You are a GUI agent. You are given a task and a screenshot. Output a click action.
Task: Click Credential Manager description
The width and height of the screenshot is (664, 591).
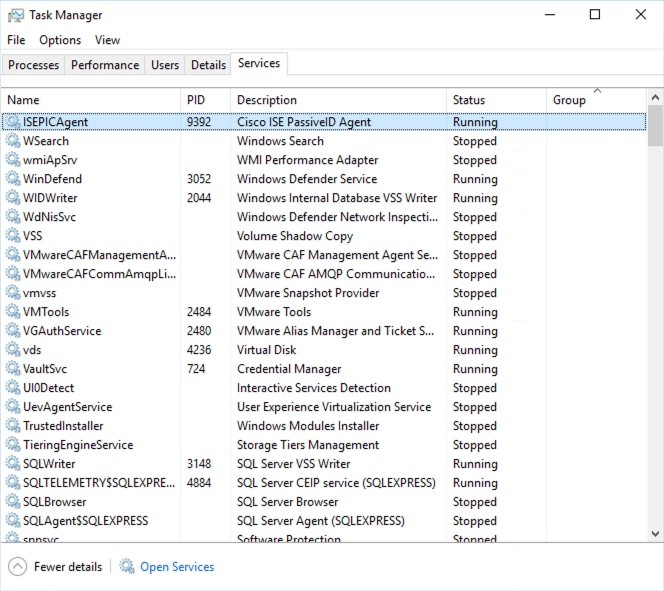tap(289, 369)
